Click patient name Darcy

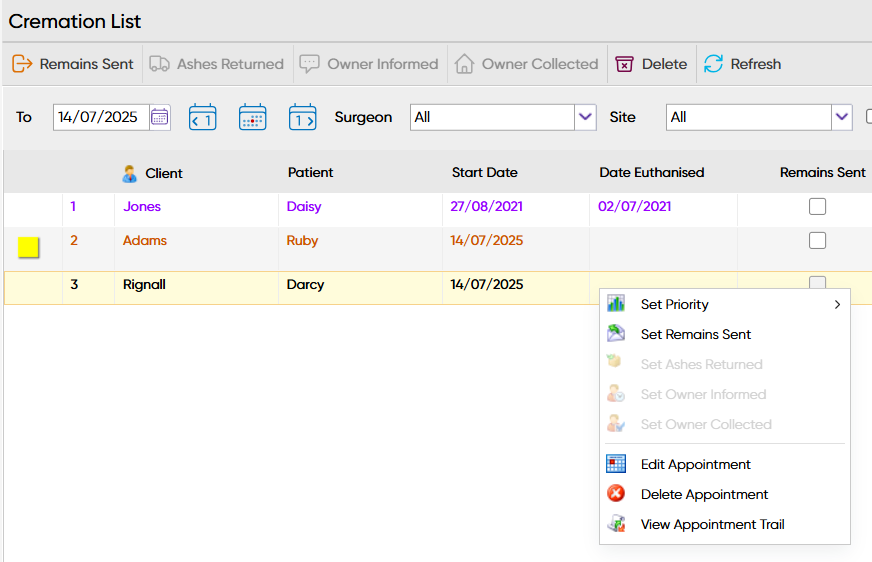[305, 284]
